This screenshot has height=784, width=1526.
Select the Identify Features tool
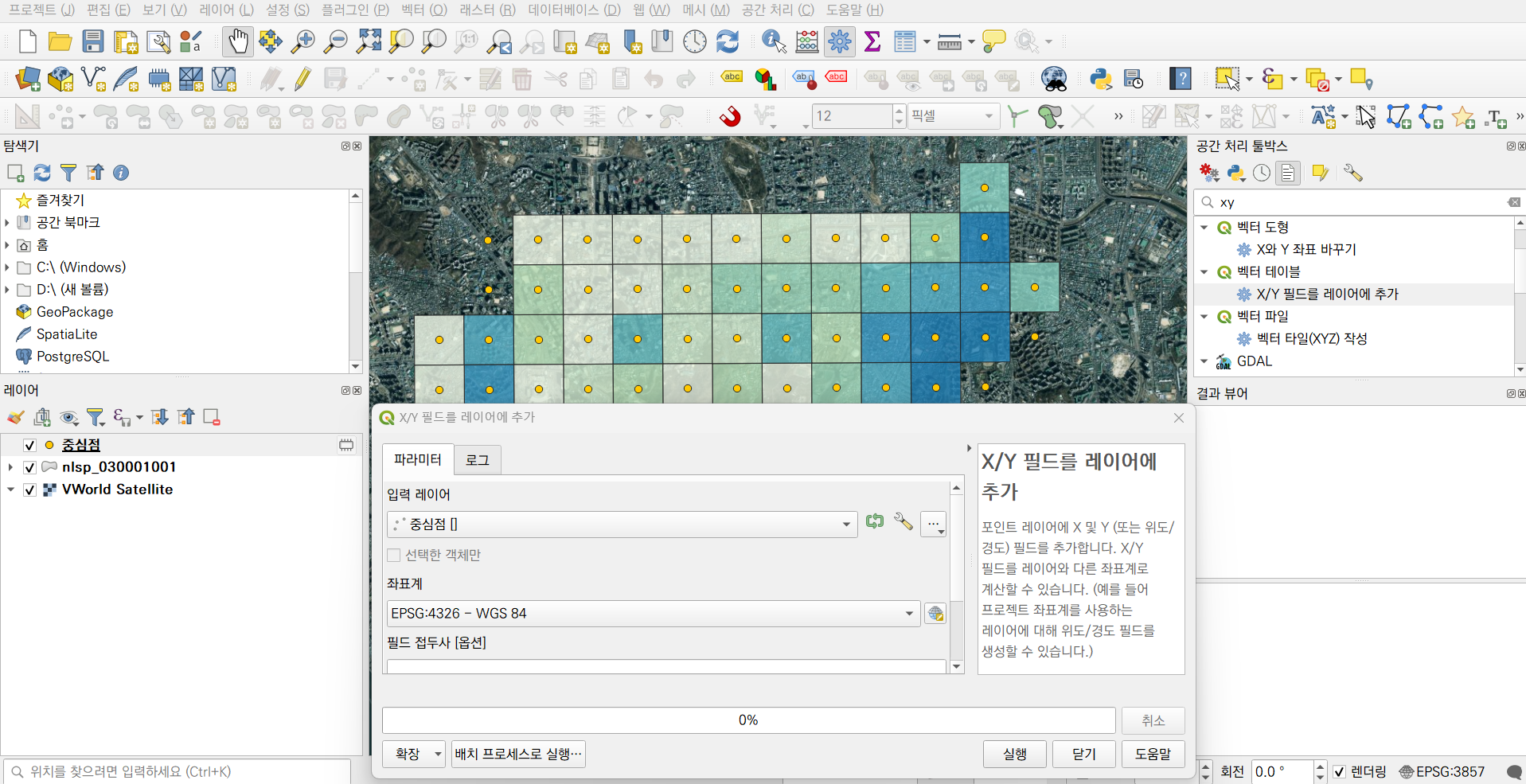(x=773, y=41)
